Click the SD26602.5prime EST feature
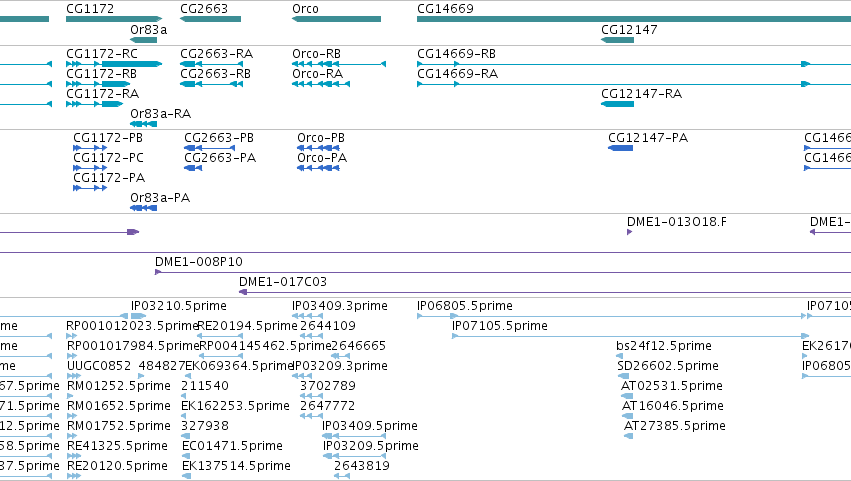851x481 pixels. (624, 376)
